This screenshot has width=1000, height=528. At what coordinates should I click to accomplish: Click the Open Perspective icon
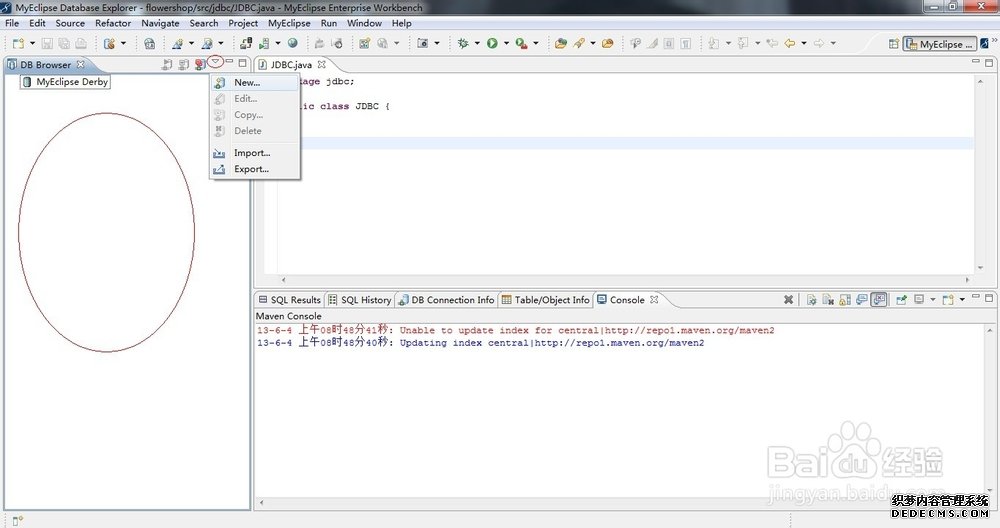893,44
